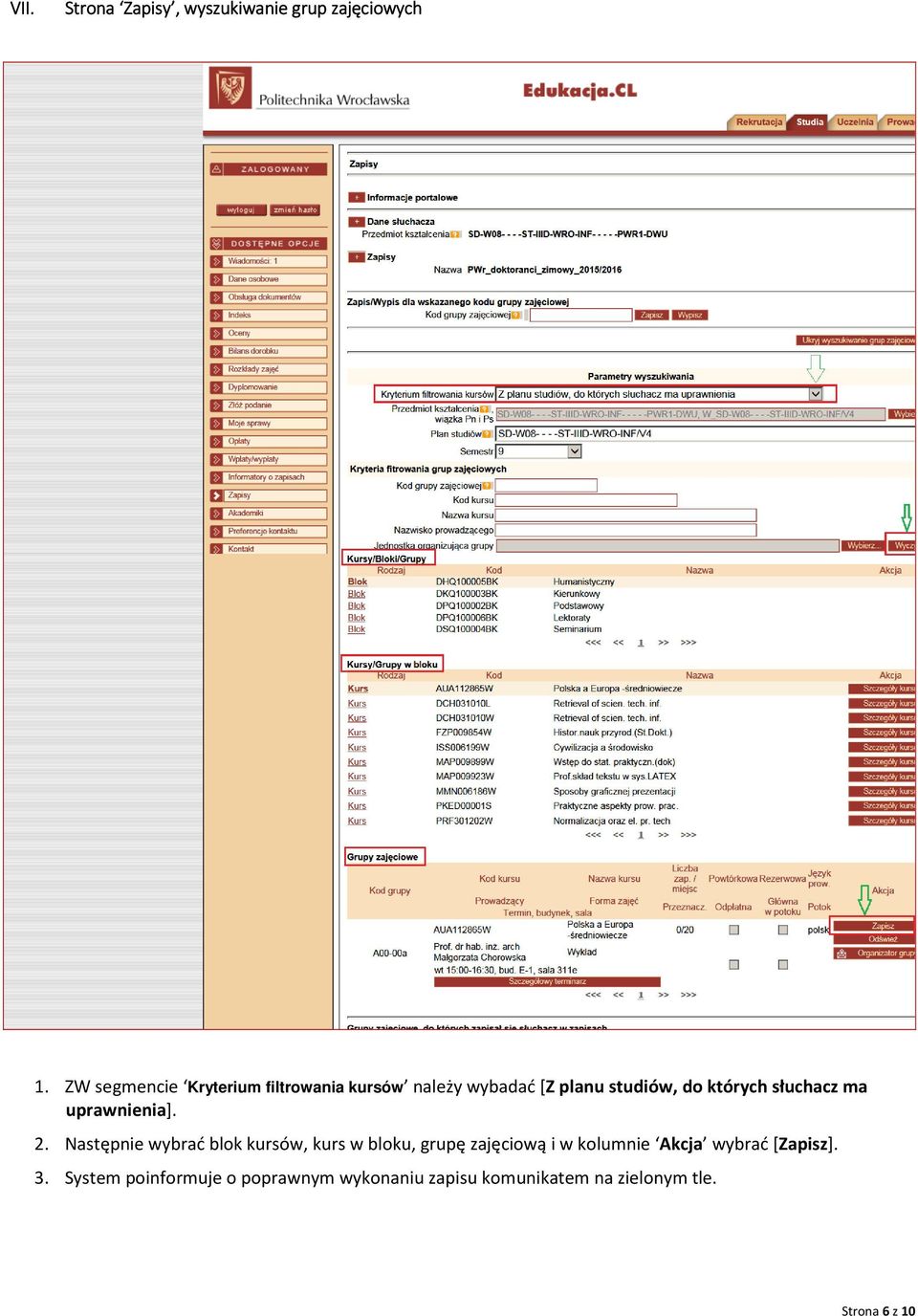
Task: Click zmień hasło button
Action: click(295, 210)
